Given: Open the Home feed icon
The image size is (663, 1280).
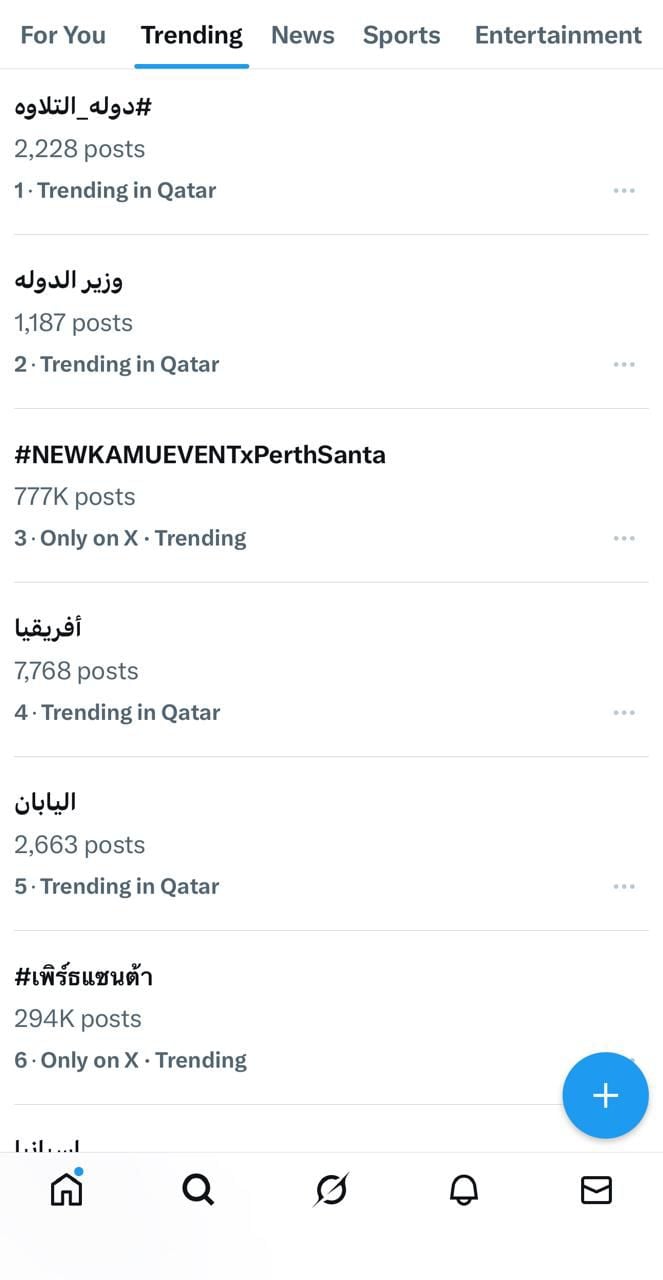Looking at the screenshot, I should tap(66, 1189).
